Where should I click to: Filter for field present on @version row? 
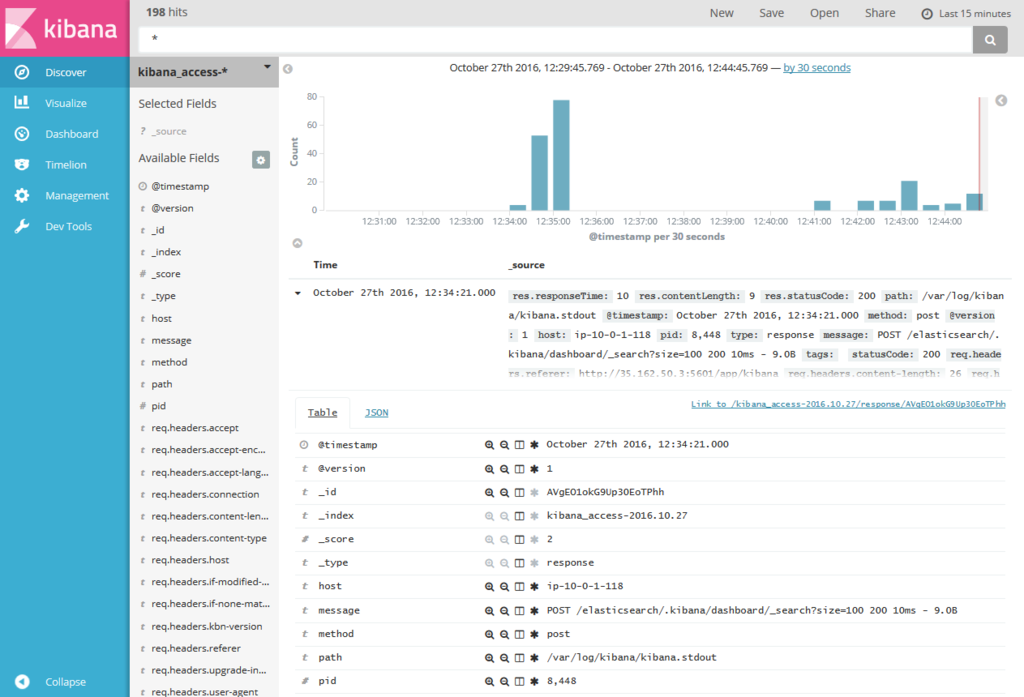(534, 469)
